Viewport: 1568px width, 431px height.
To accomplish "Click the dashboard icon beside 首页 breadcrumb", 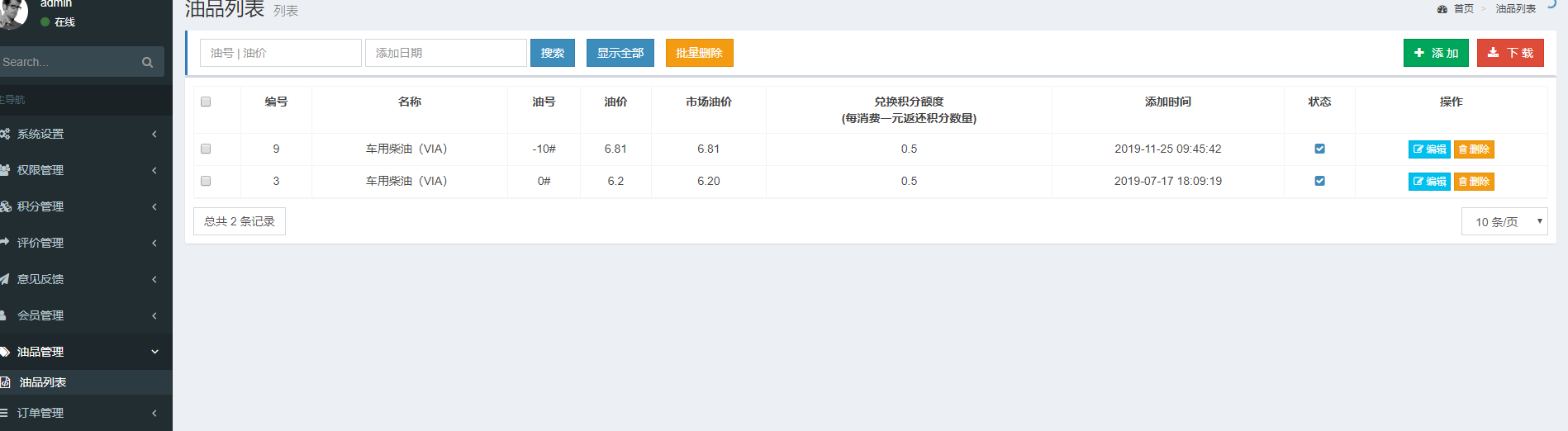I will coord(1442,9).
